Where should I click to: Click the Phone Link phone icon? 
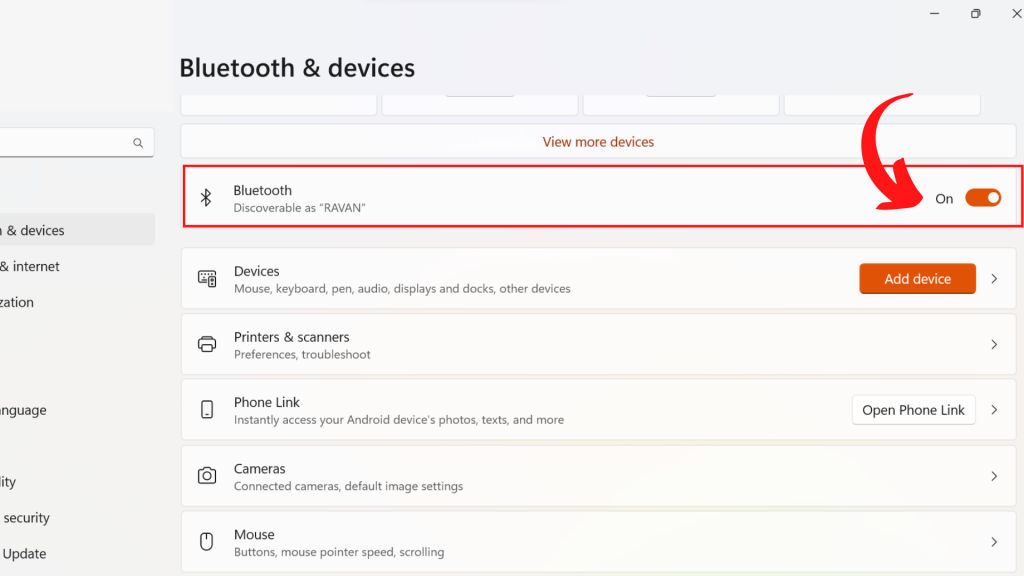[x=207, y=409]
